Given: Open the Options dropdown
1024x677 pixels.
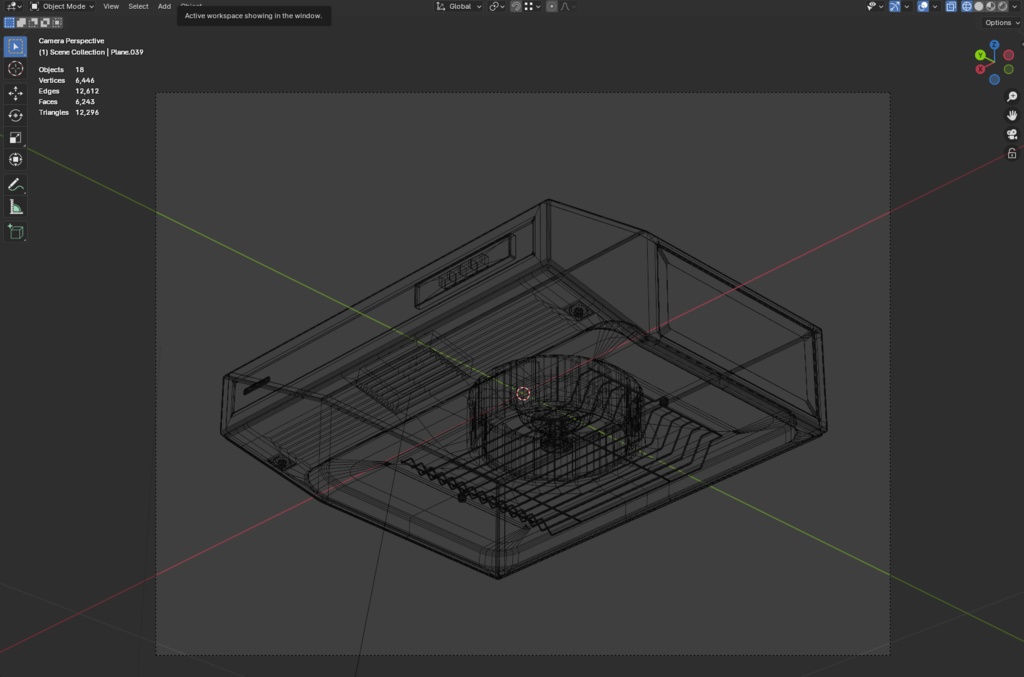Looking at the screenshot, I should click(1002, 22).
